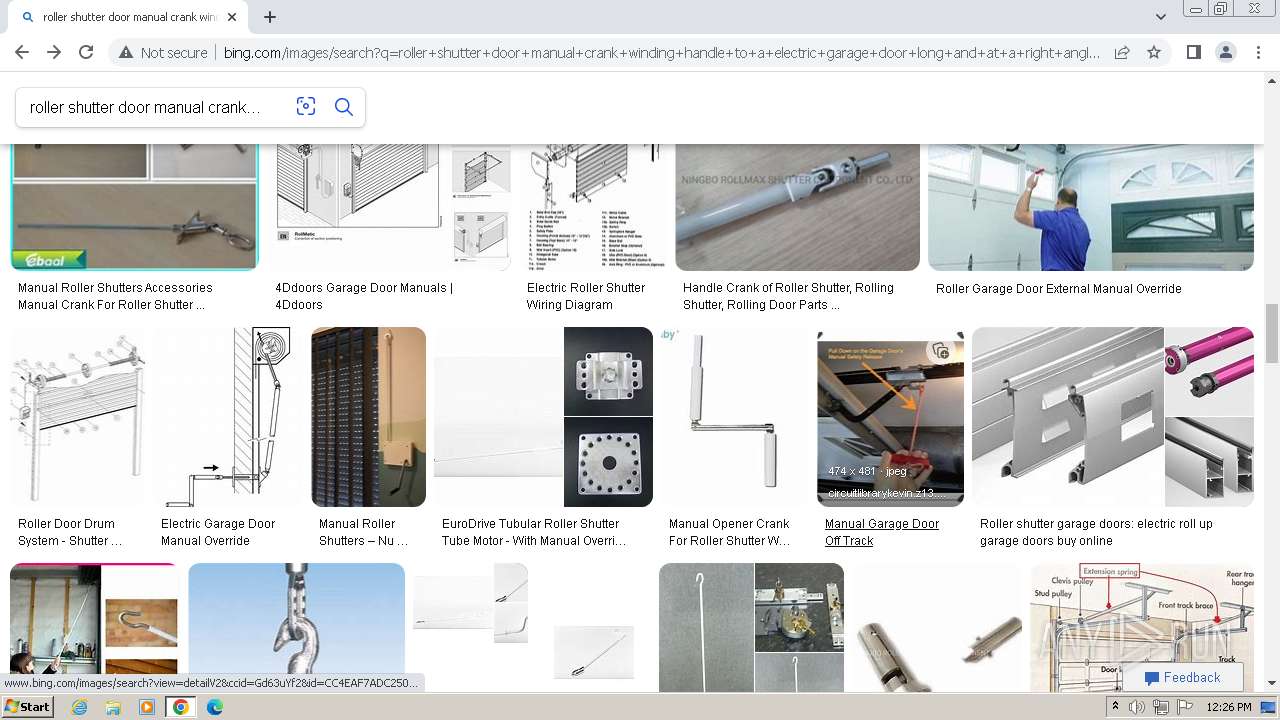Image resolution: width=1280 pixels, height=720 pixels.
Task: Open the Chrome profile menu
Action: pos(1226,52)
